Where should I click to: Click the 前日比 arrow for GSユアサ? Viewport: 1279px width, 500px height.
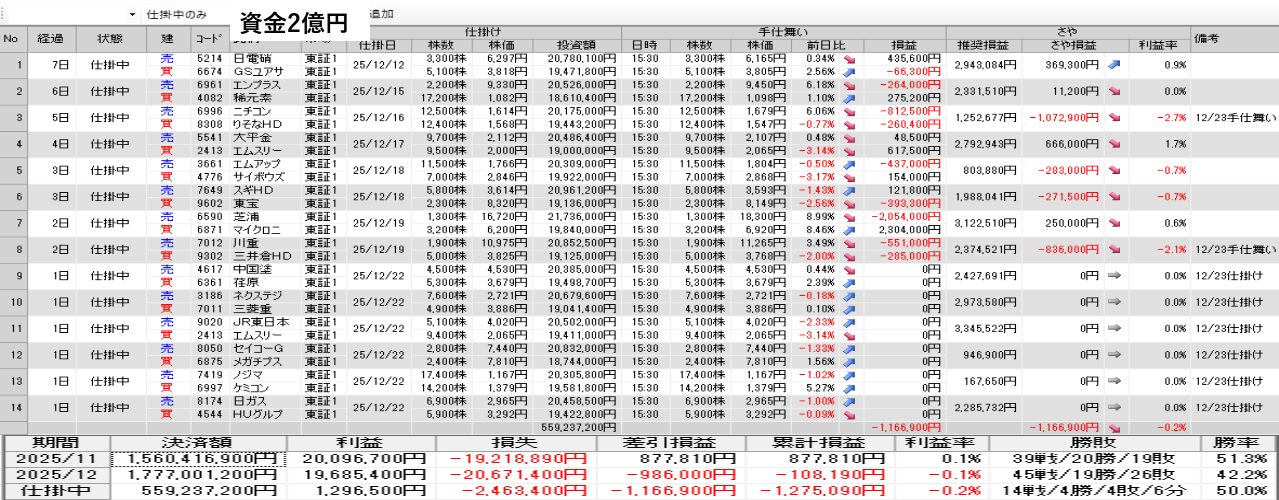pyautogui.click(x=849, y=72)
